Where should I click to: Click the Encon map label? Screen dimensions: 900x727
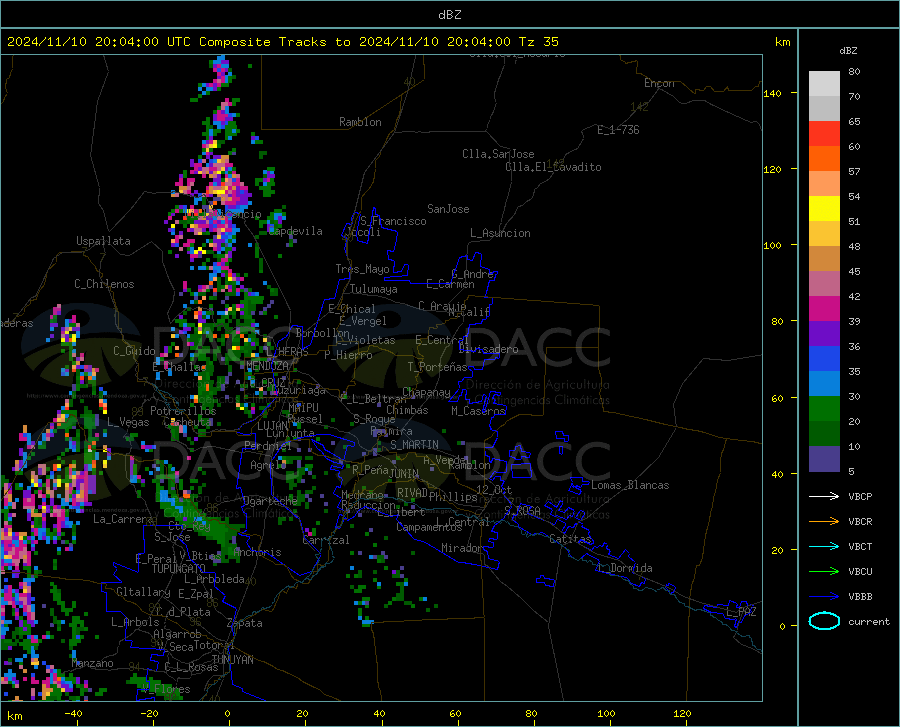(x=659, y=83)
